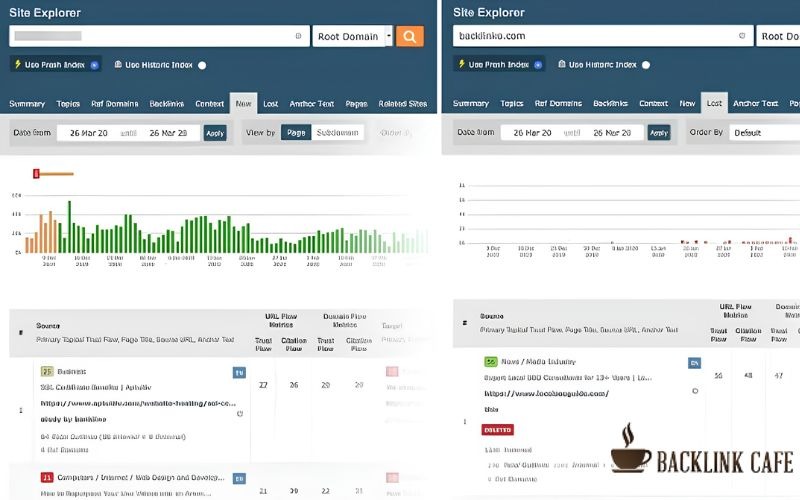The image size is (800, 500).
Task: Open Root Domain dropdown in left panel
Action: (353, 36)
